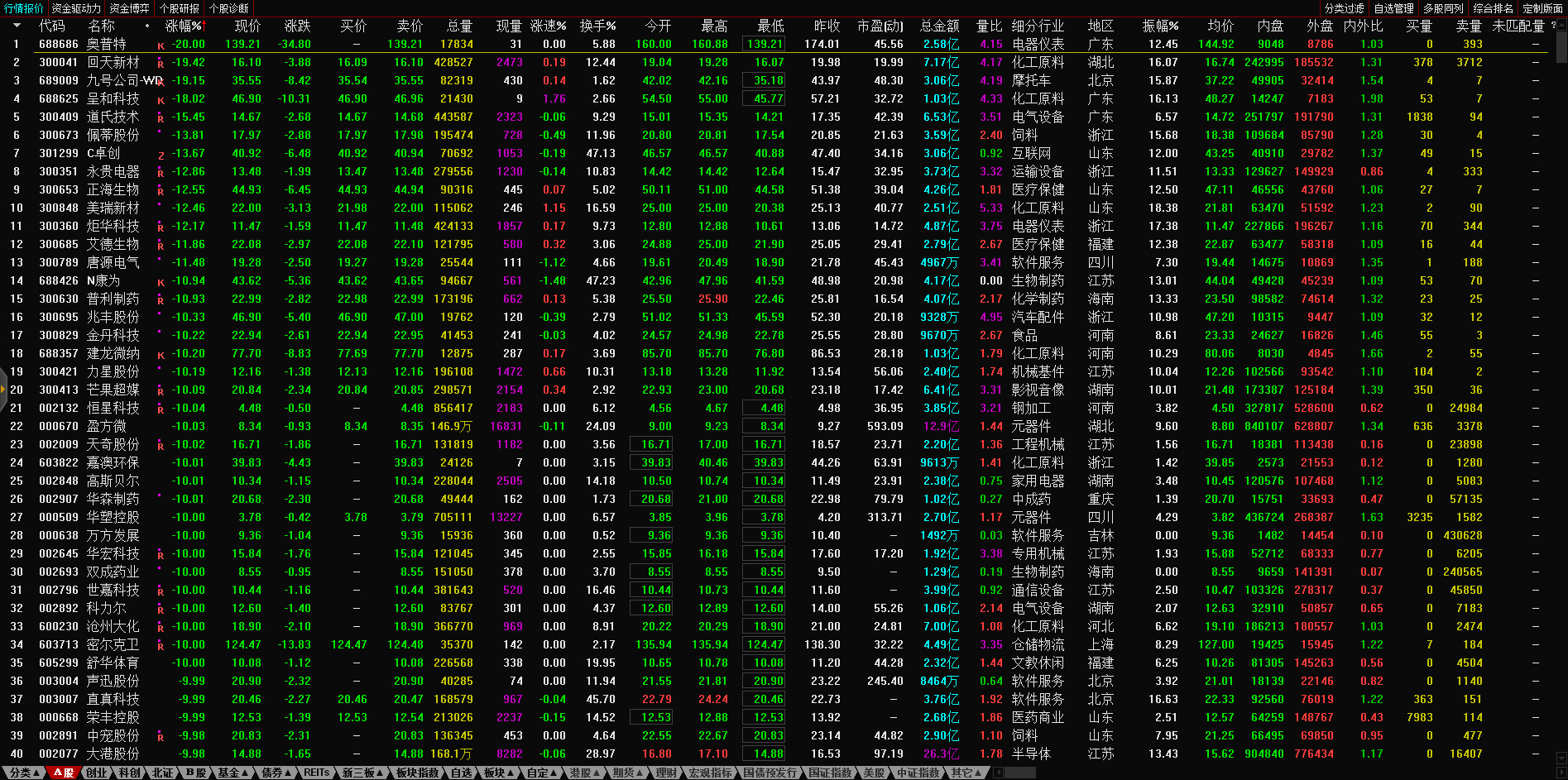This screenshot has height=780, width=1568.
Task: Click the dot column header after 名称
Action: tap(147, 26)
